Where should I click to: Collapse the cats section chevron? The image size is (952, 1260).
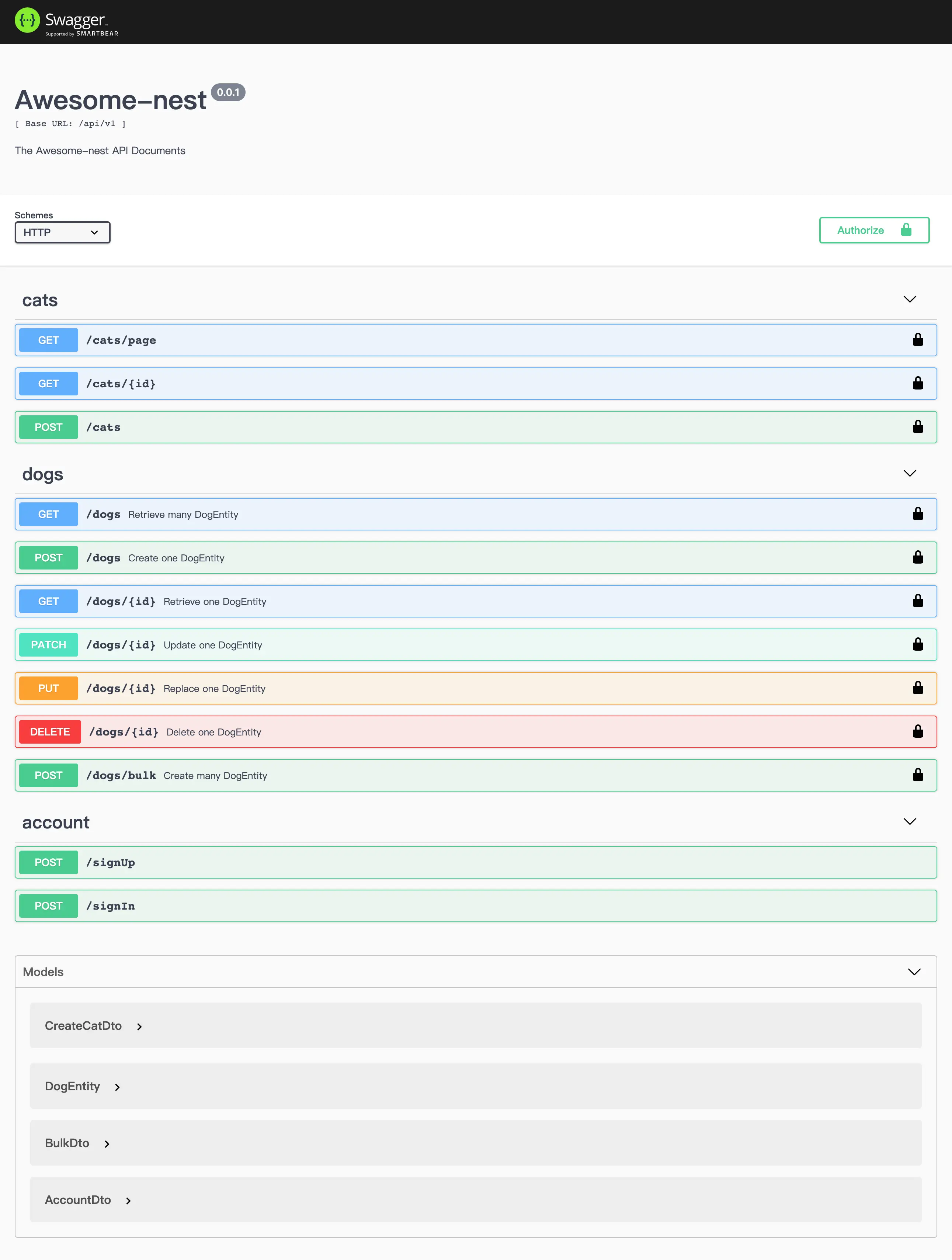[909, 300]
